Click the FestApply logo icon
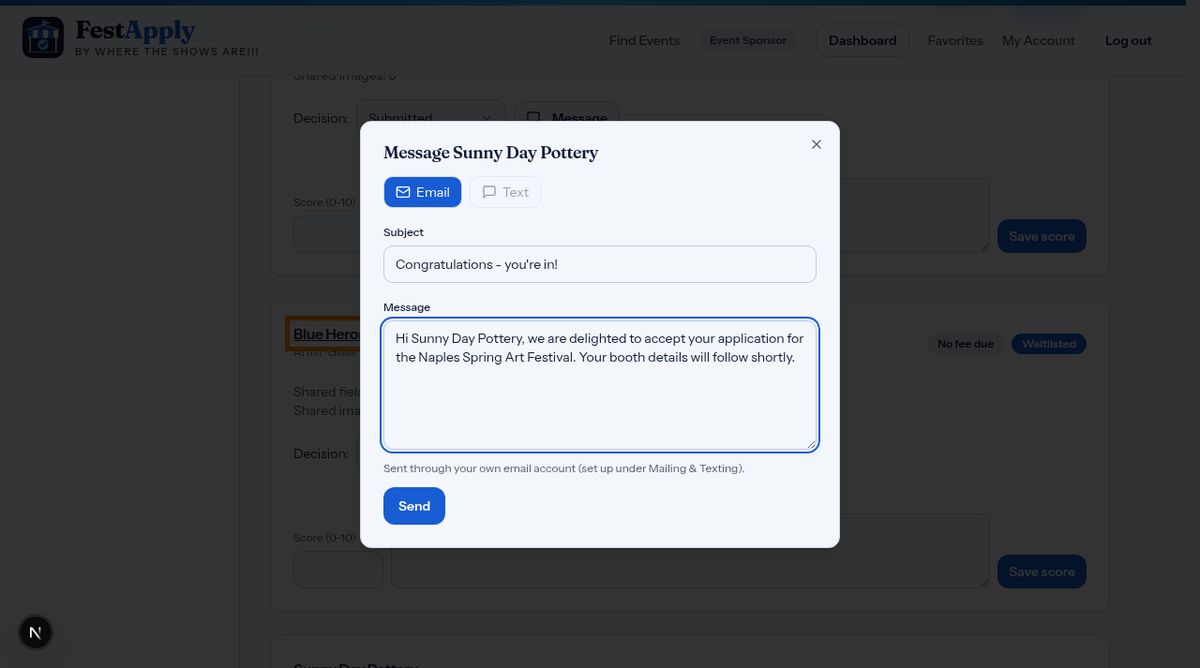The width and height of the screenshot is (1200, 668). click(x=43, y=37)
